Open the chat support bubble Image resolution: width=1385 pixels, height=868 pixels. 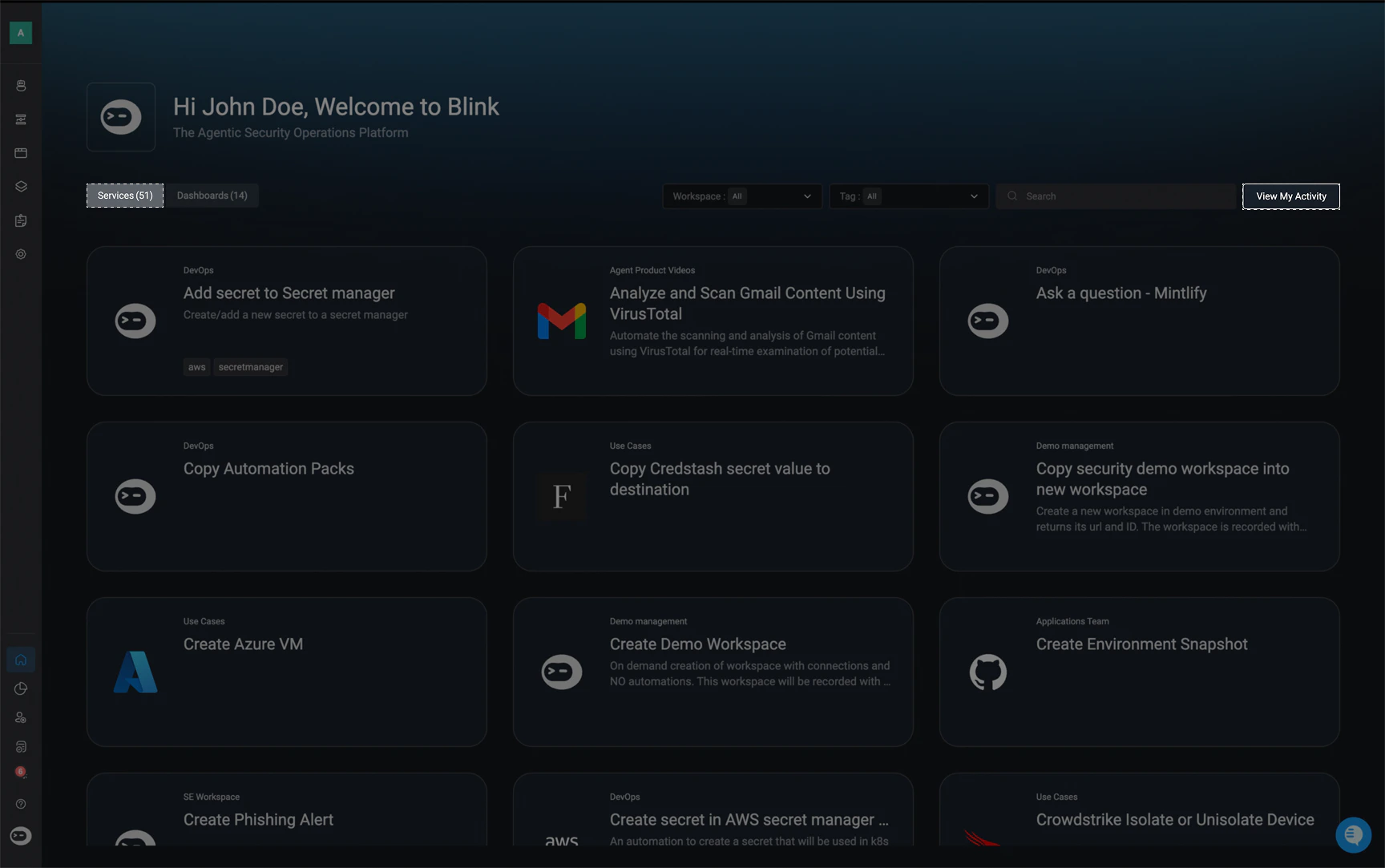1353,835
